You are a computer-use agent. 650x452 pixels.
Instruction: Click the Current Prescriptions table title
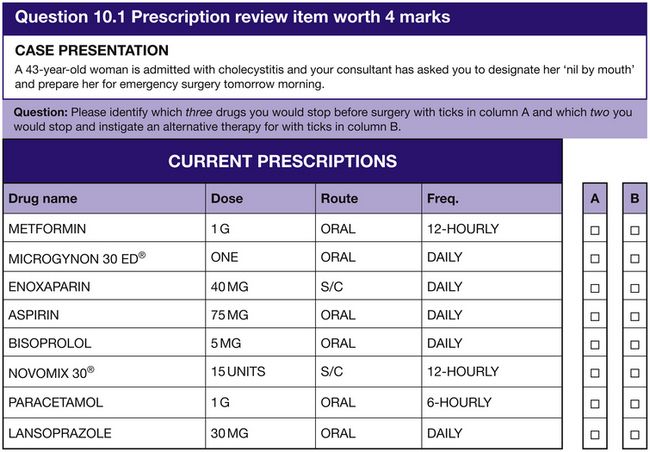pyautogui.click(x=282, y=161)
